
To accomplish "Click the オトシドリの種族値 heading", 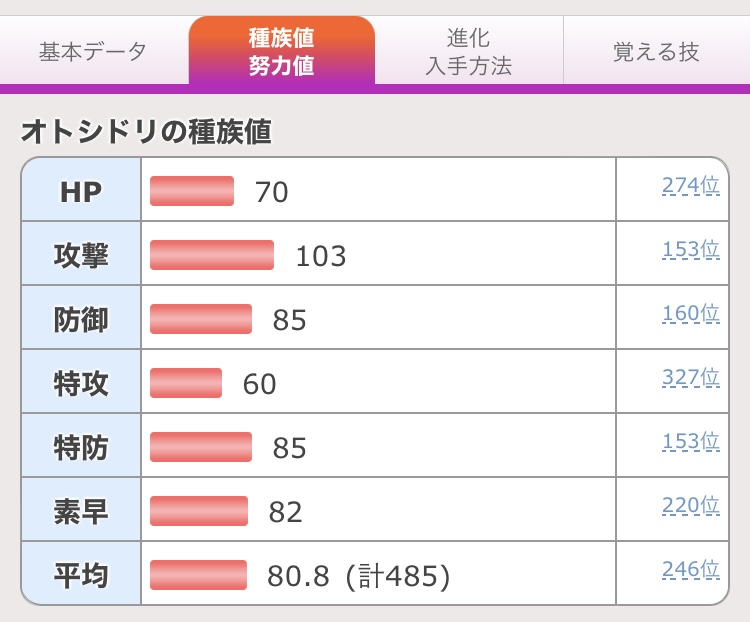I will coord(146,131).
